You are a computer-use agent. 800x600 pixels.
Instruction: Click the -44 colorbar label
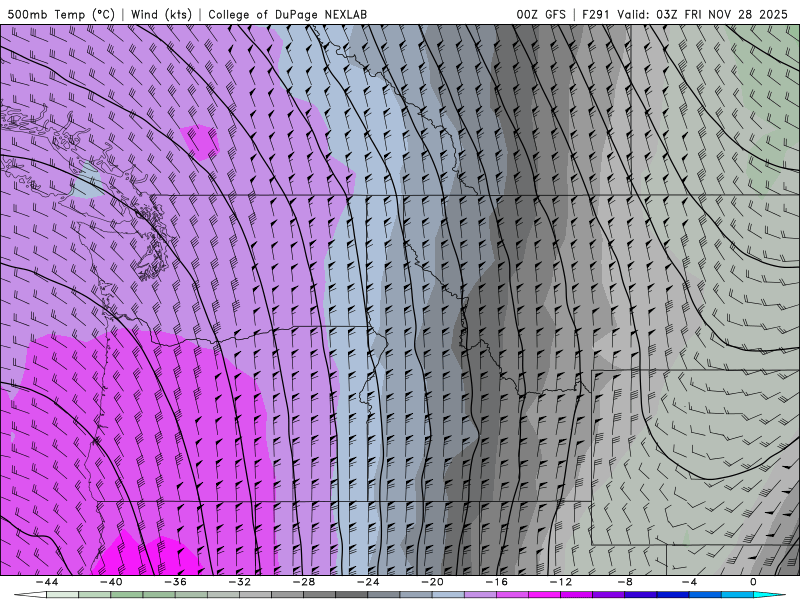[47, 582]
